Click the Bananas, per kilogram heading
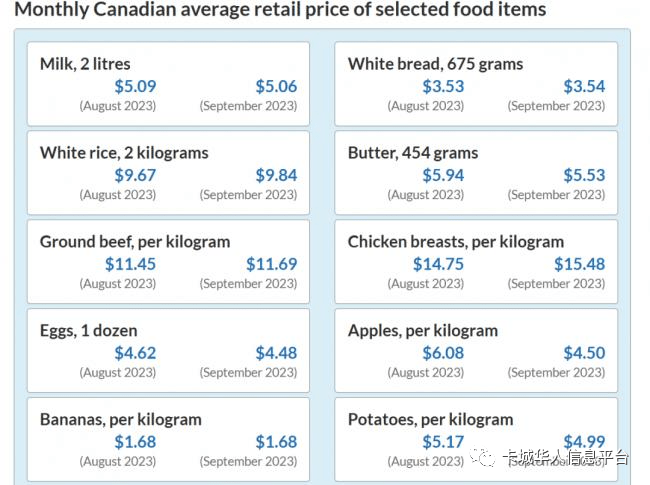650x485 pixels. (121, 419)
